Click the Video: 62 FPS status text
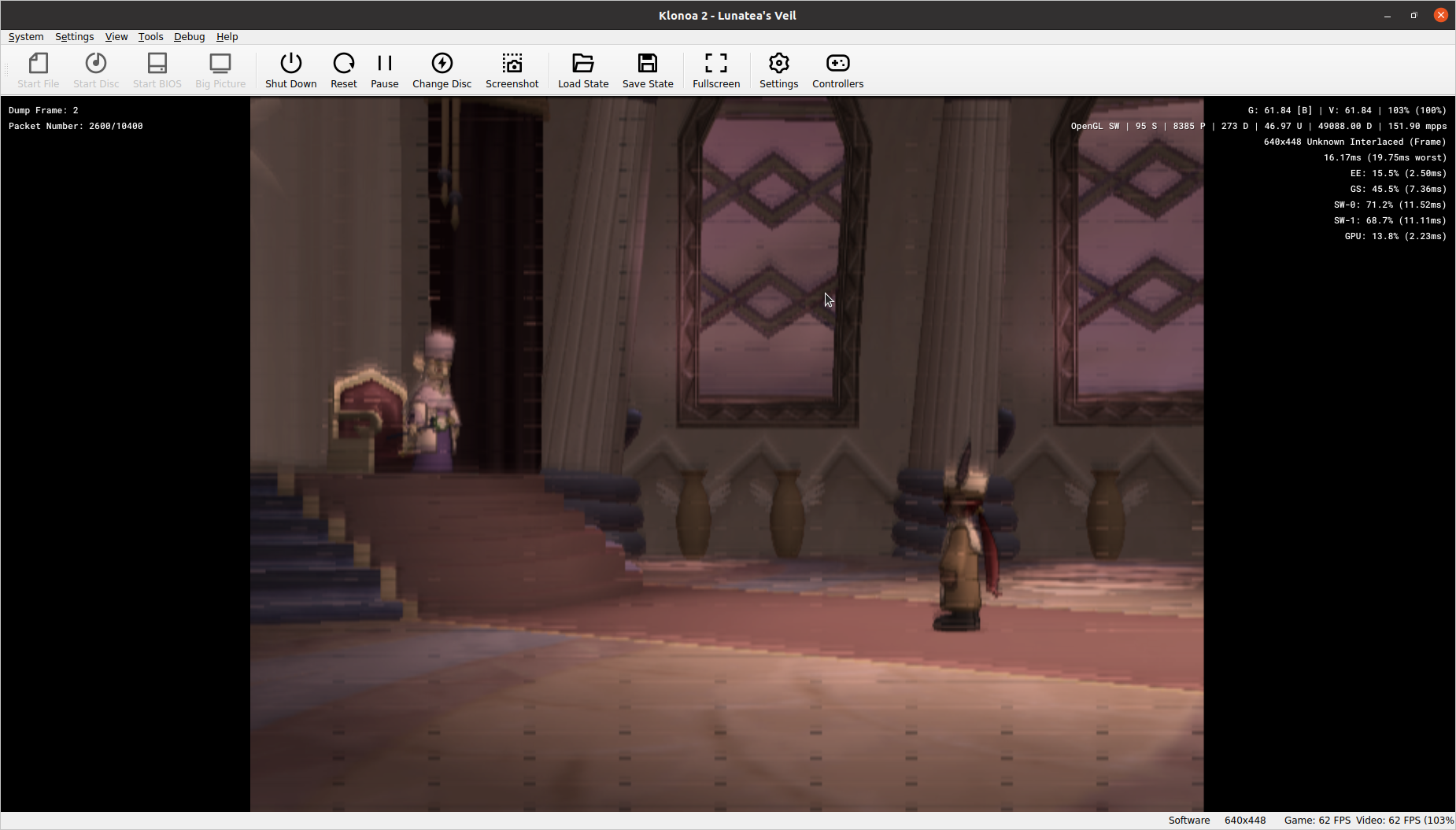1456x830 pixels. click(x=1405, y=821)
